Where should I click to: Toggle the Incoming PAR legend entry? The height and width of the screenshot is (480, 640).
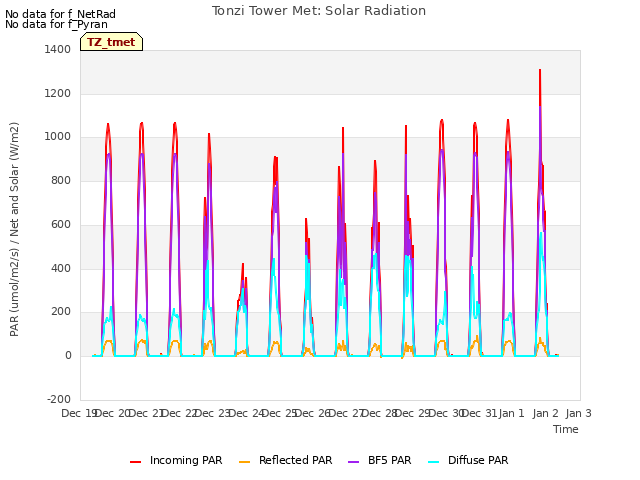click(176, 460)
